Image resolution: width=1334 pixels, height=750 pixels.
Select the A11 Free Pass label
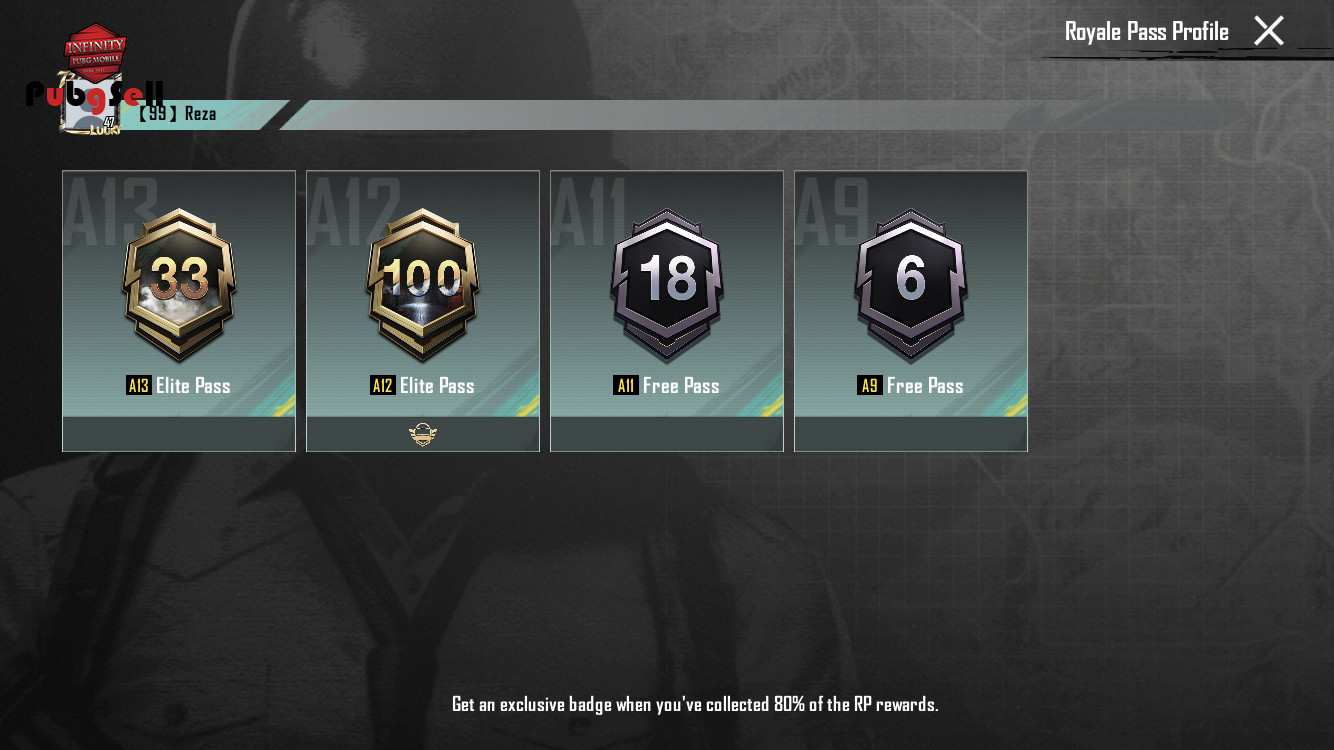point(667,385)
